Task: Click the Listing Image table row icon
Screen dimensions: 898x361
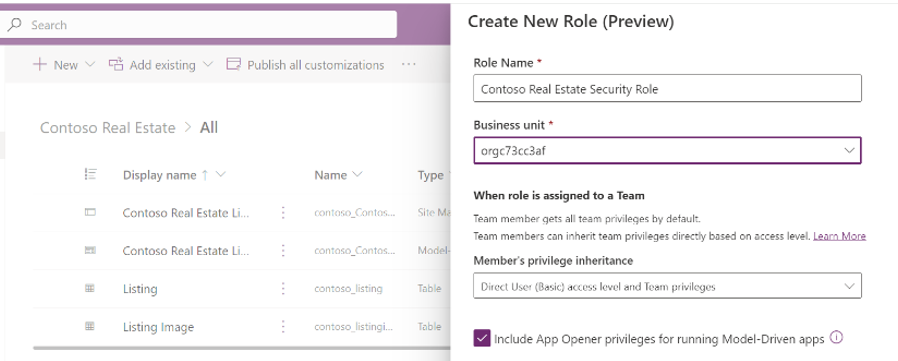Action: coord(90,327)
